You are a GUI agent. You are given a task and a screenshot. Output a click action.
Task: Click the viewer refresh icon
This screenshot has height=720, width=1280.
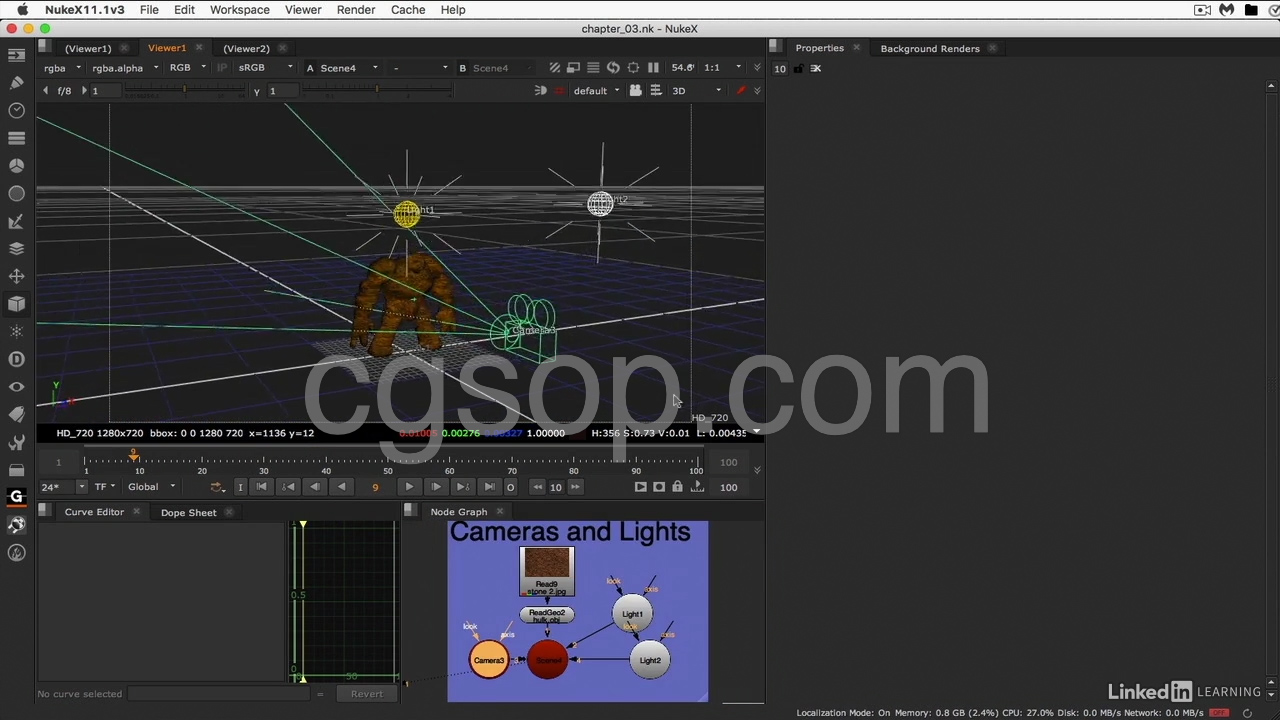coord(613,68)
